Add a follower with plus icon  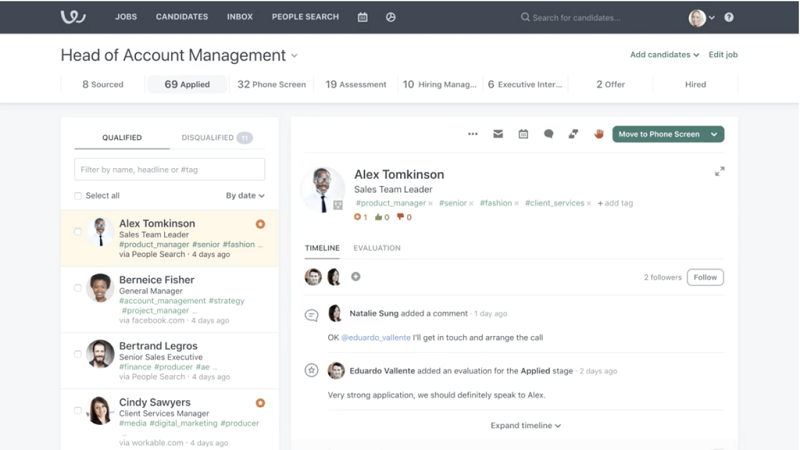click(356, 277)
